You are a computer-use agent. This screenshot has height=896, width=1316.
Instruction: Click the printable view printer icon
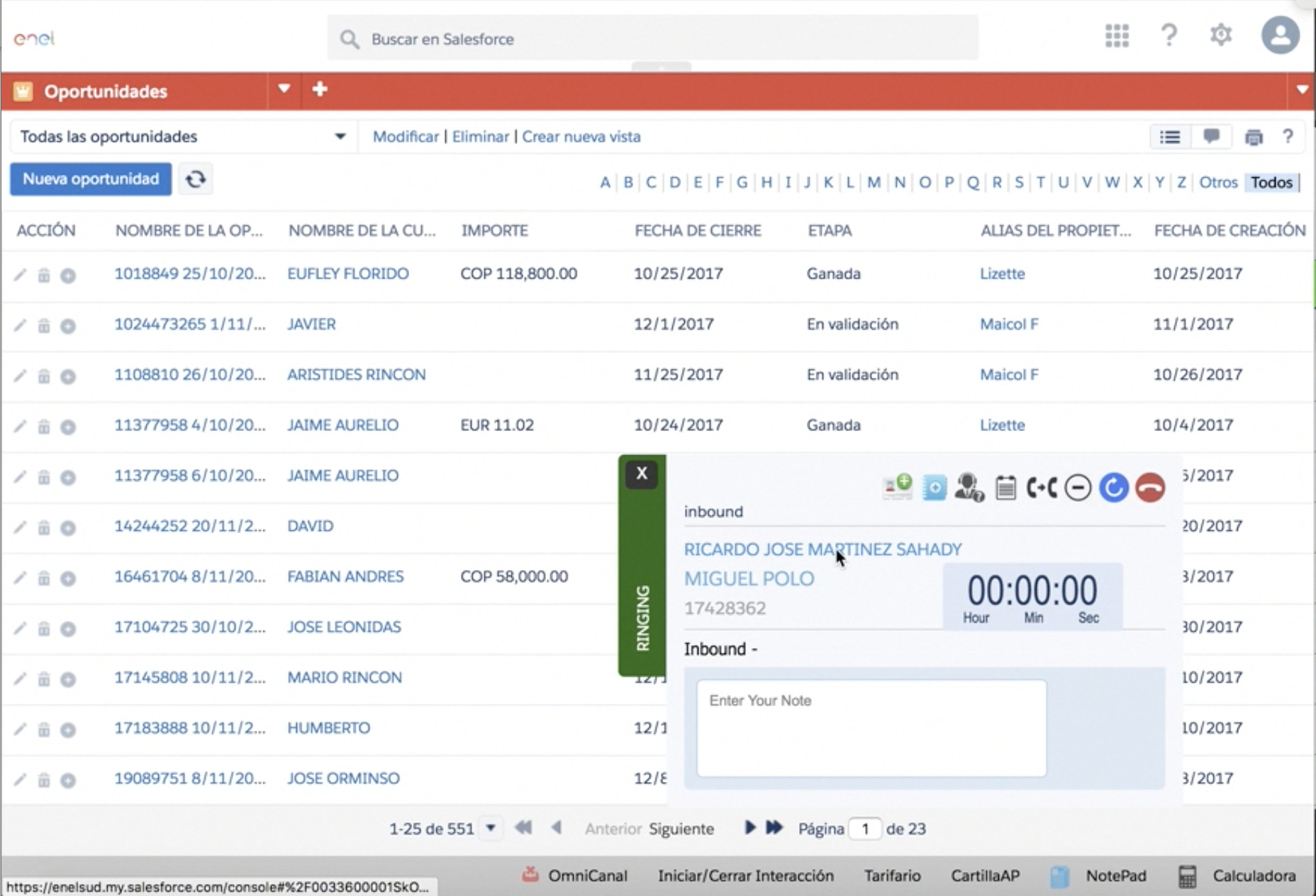pos(1254,138)
